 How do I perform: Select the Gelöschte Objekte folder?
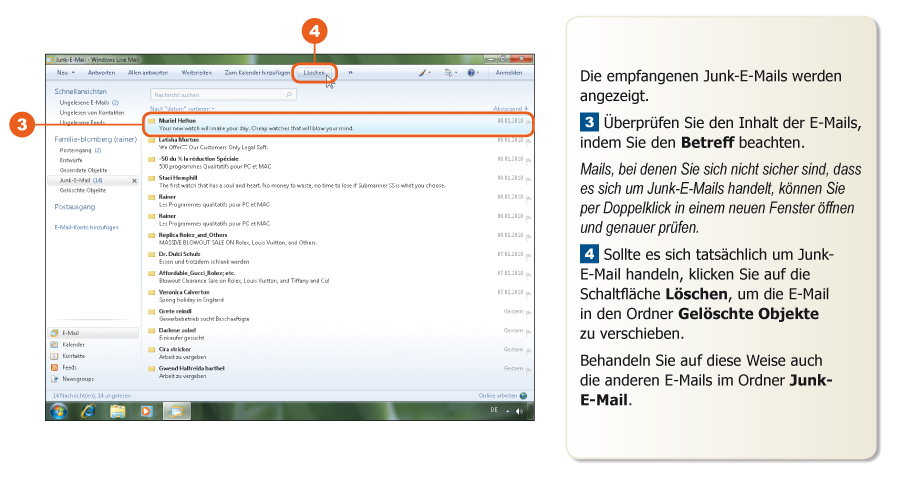(x=83, y=189)
